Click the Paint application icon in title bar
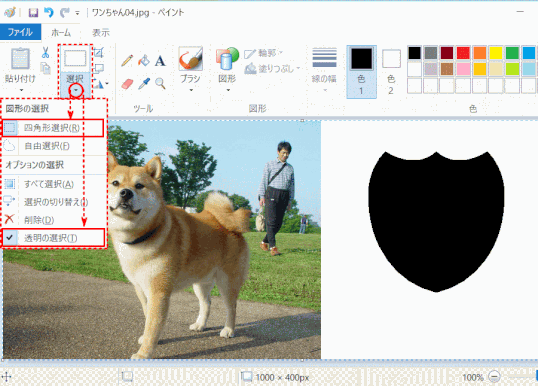 tap(9, 13)
